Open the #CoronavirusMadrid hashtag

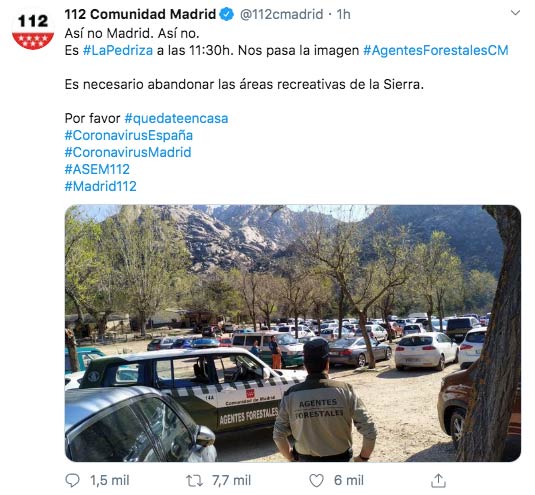[x=128, y=152]
